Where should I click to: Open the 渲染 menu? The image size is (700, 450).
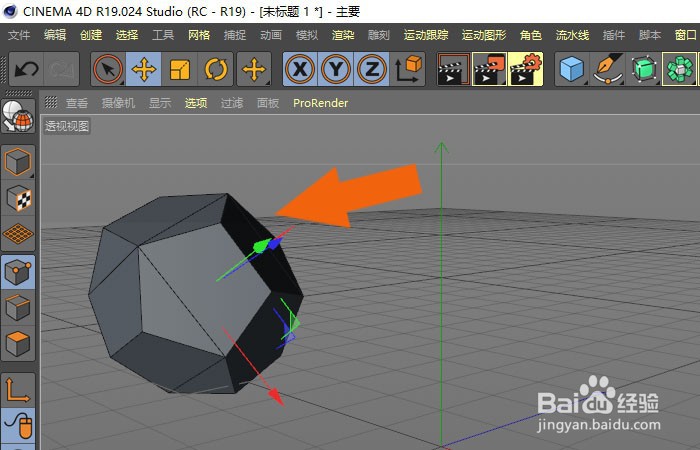pyautogui.click(x=343, y=35)
